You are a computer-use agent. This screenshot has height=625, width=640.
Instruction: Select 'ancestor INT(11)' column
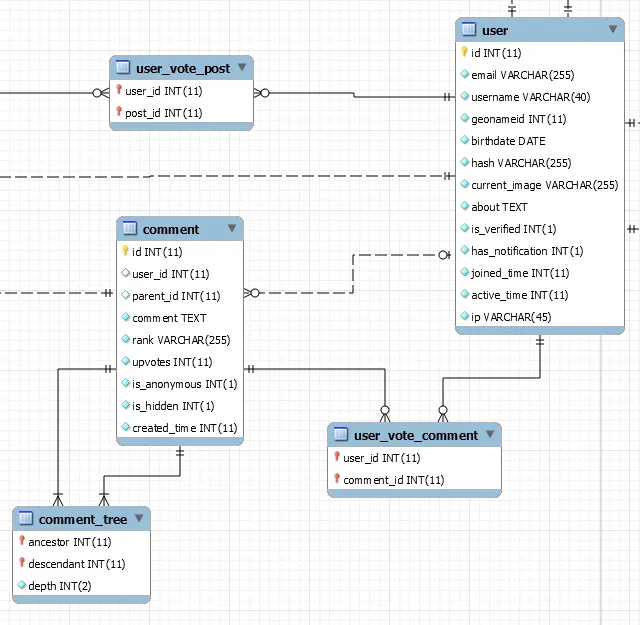70,542
